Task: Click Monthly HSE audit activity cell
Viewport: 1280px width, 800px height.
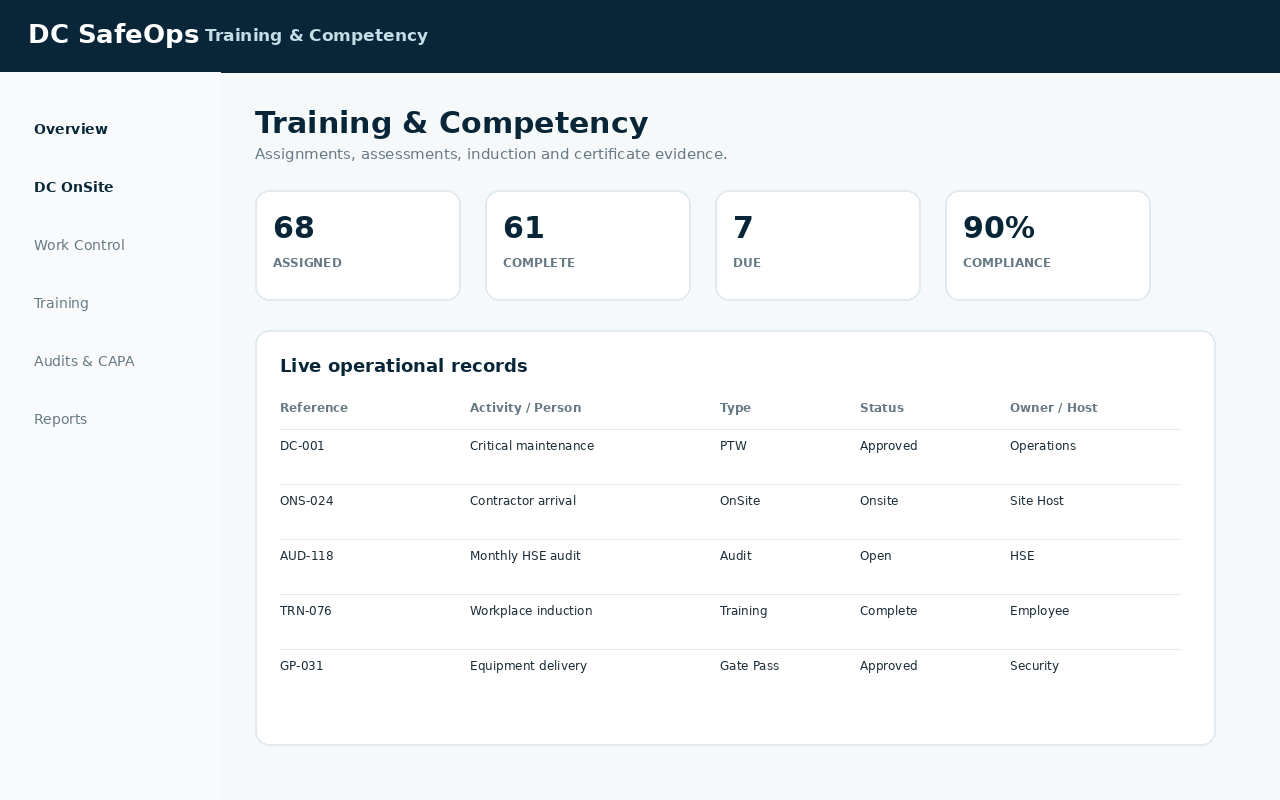Action: point(525,556)
